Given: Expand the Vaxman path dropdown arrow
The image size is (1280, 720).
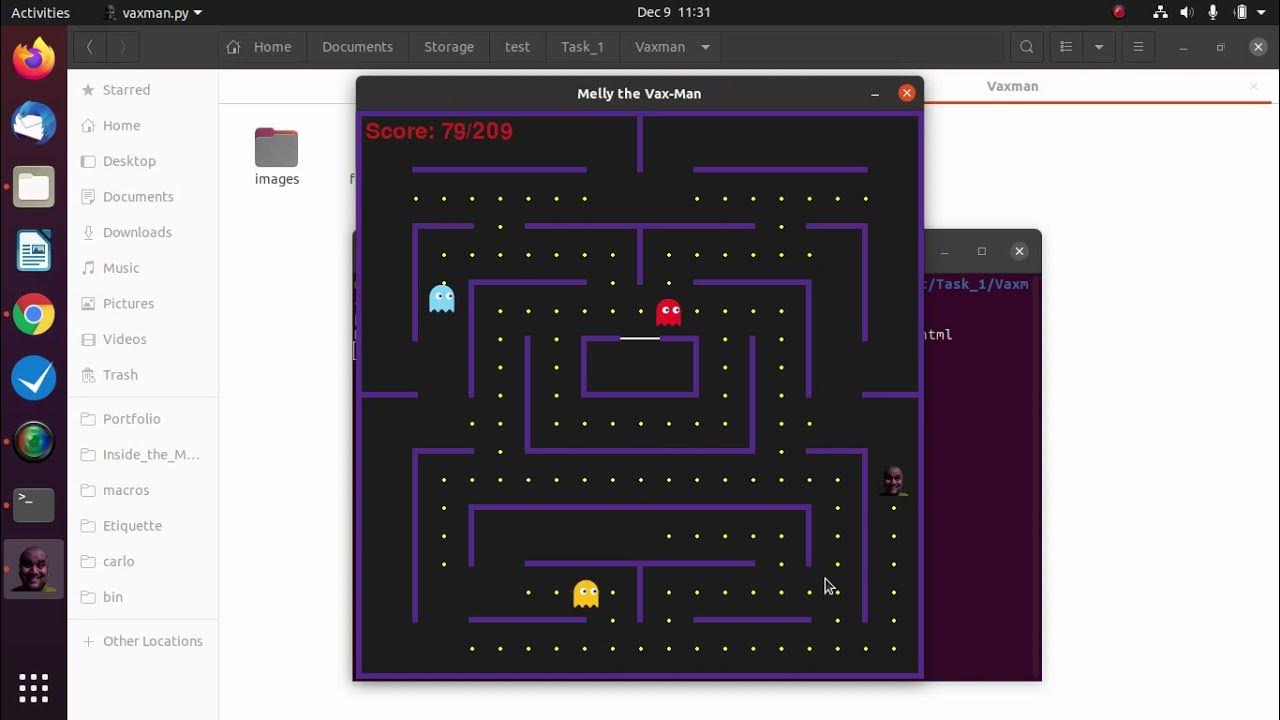Looking at the screenshot, I should pos(705,47).
